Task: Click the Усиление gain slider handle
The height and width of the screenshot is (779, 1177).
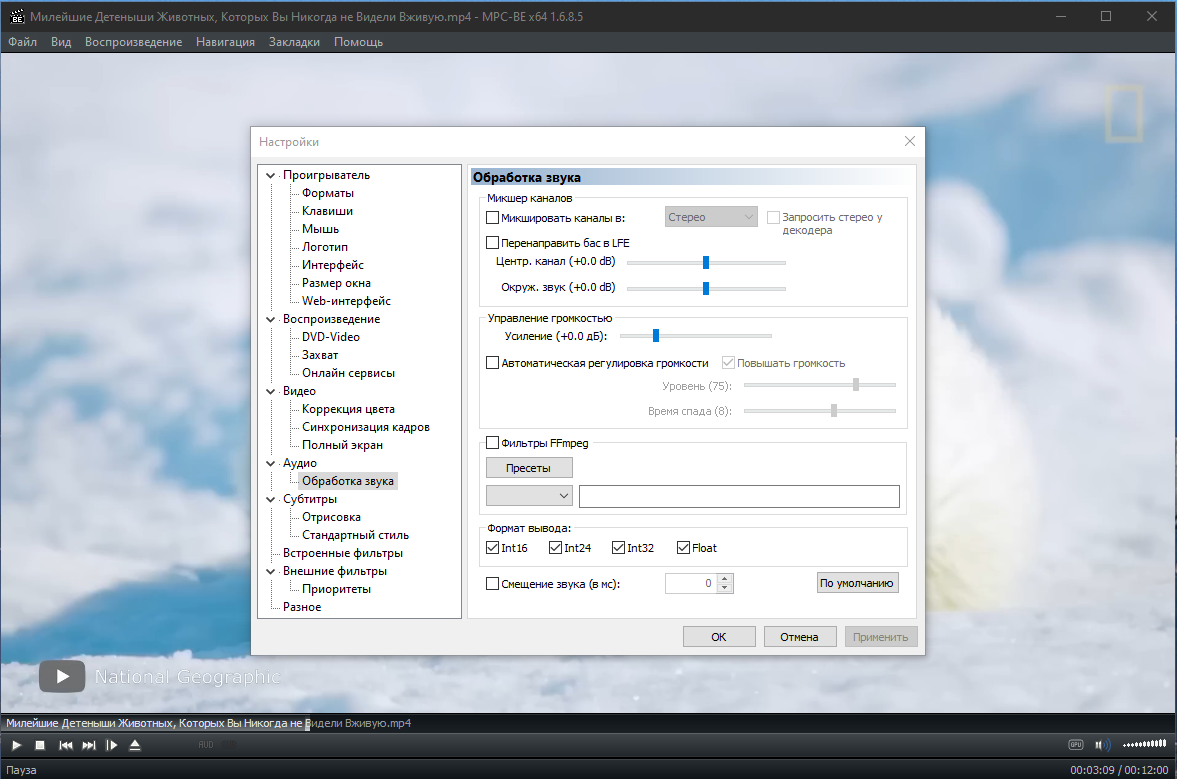Action: coord(655,335)
